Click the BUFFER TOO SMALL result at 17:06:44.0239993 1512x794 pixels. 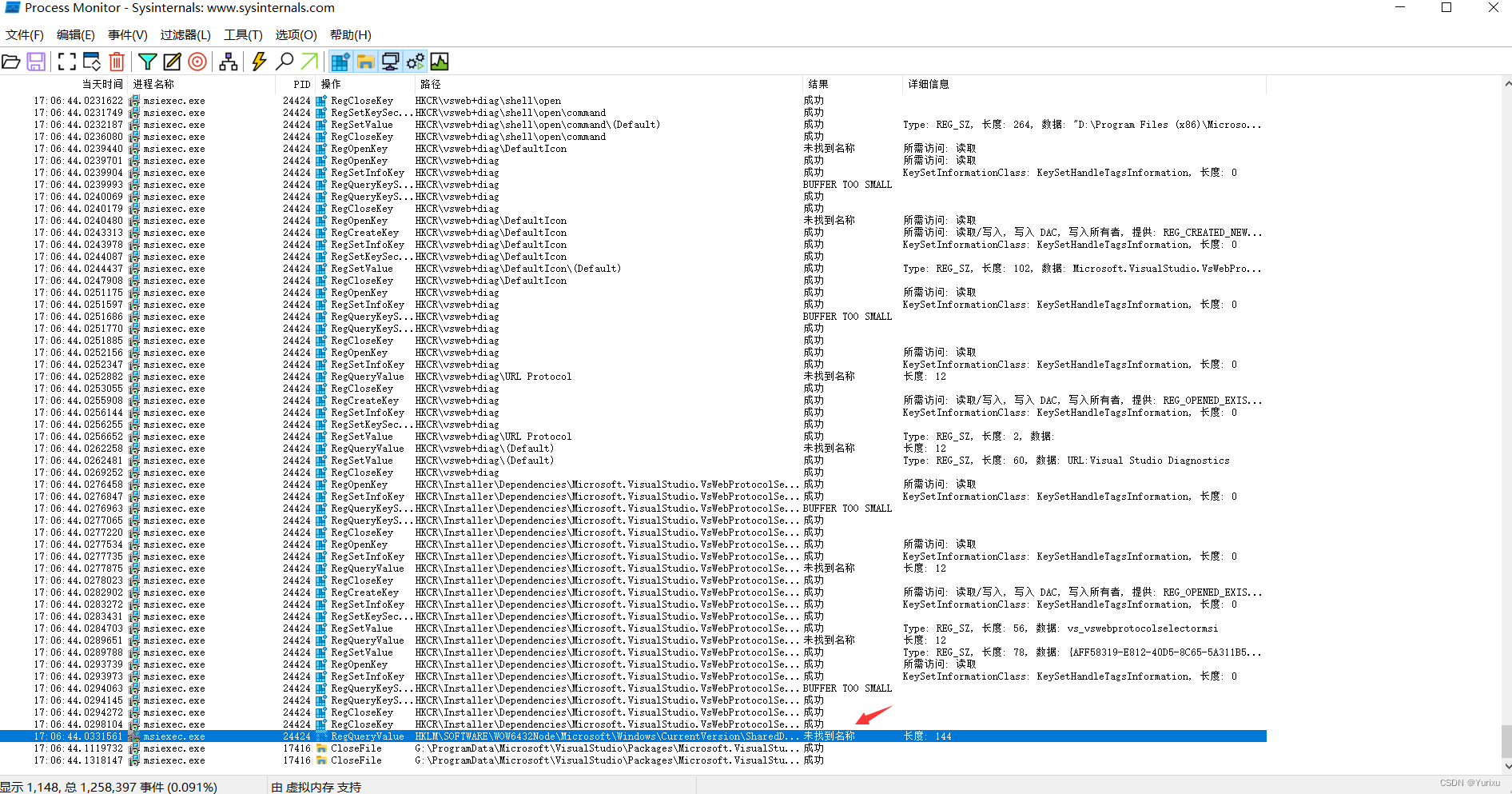847,185
